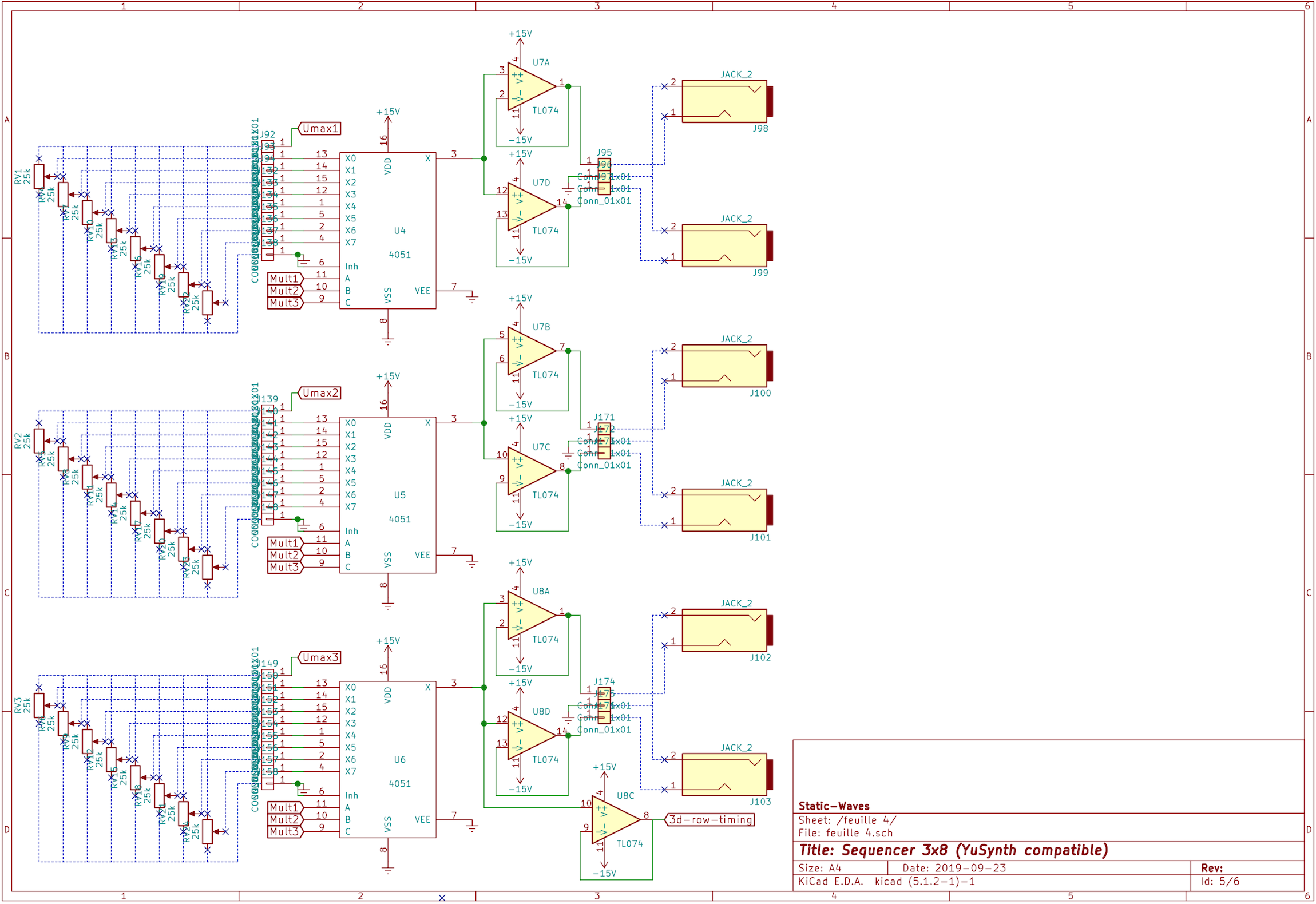1316x904 pixels.
Task: Select the Umax2 label flag
Action: click(319, 393)
